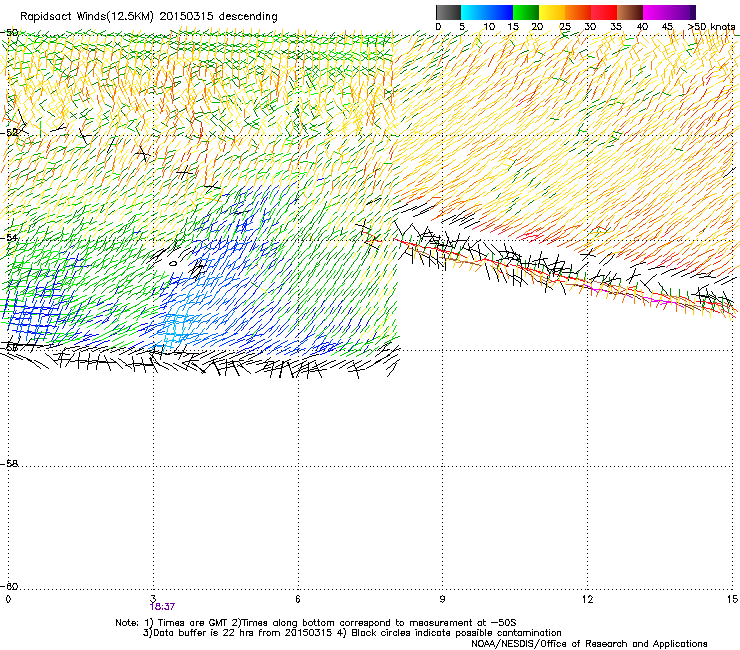740x650 pixels.
Task: Click the blue 10-15 knots legend color
Action: [x=500, y=12]
